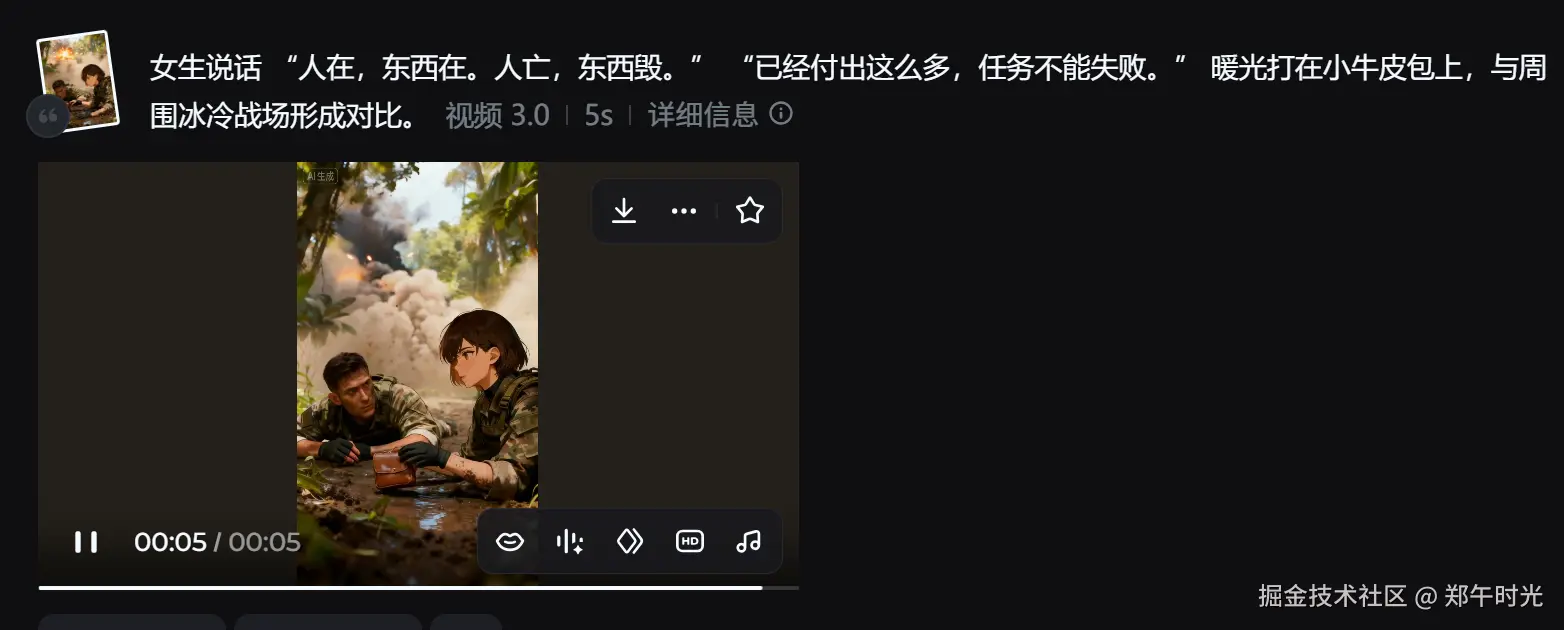Favorite the video with the star icon
This screenshot has height=630, width=1564.
[x=750, y=211]
